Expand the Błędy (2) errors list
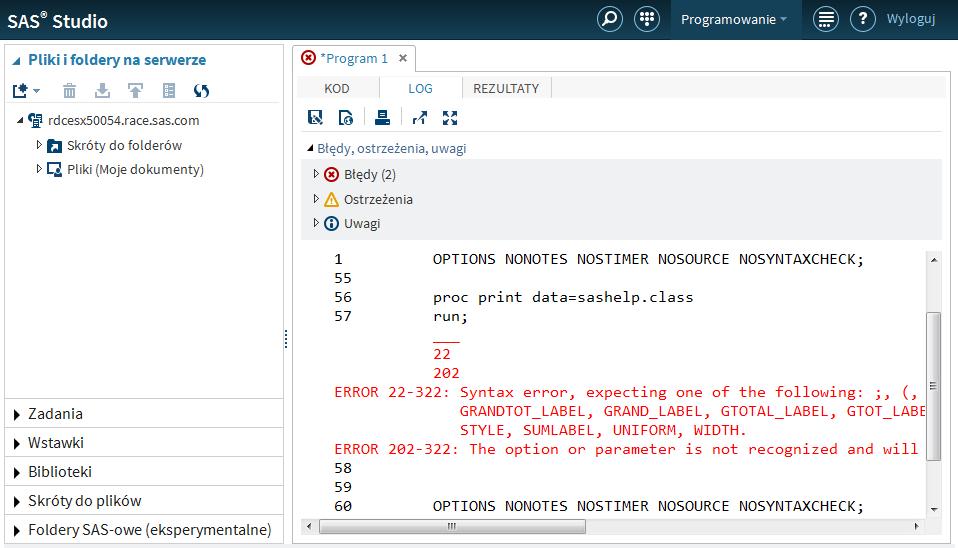Viewport: 958px width, 548px height. click(x=316, y=174)
